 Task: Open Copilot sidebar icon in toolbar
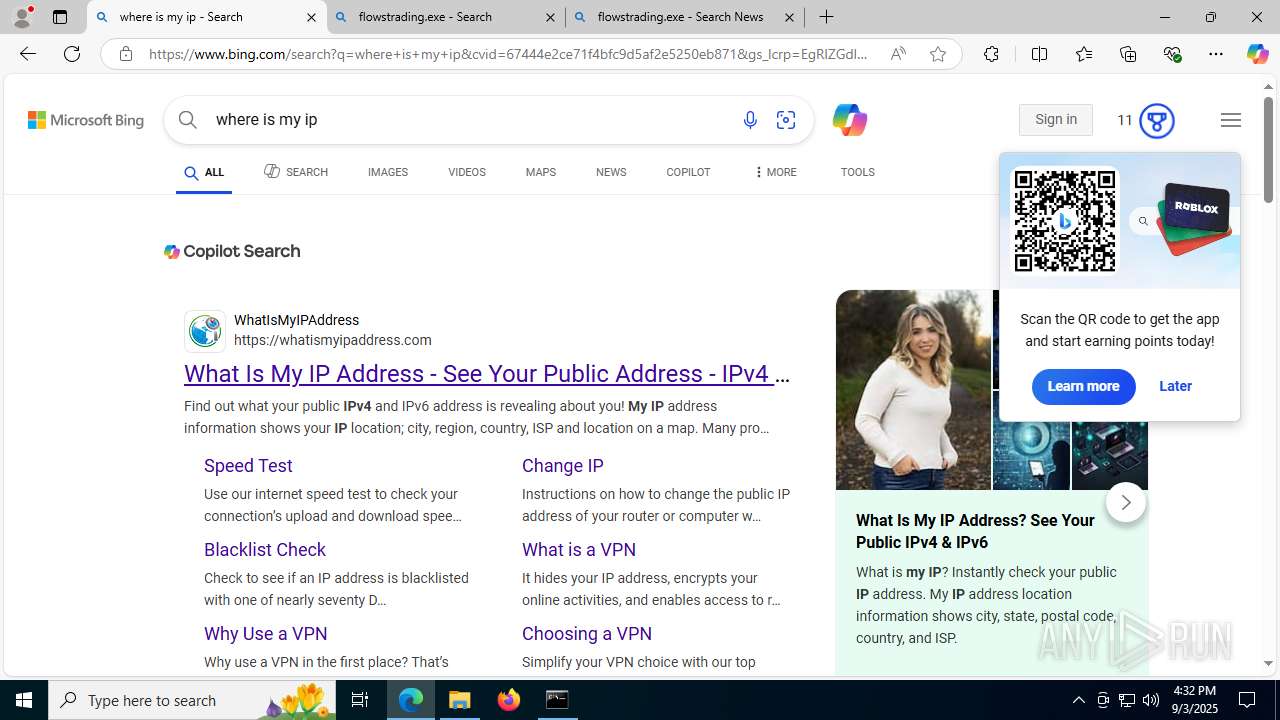(x=1257, y=54)
